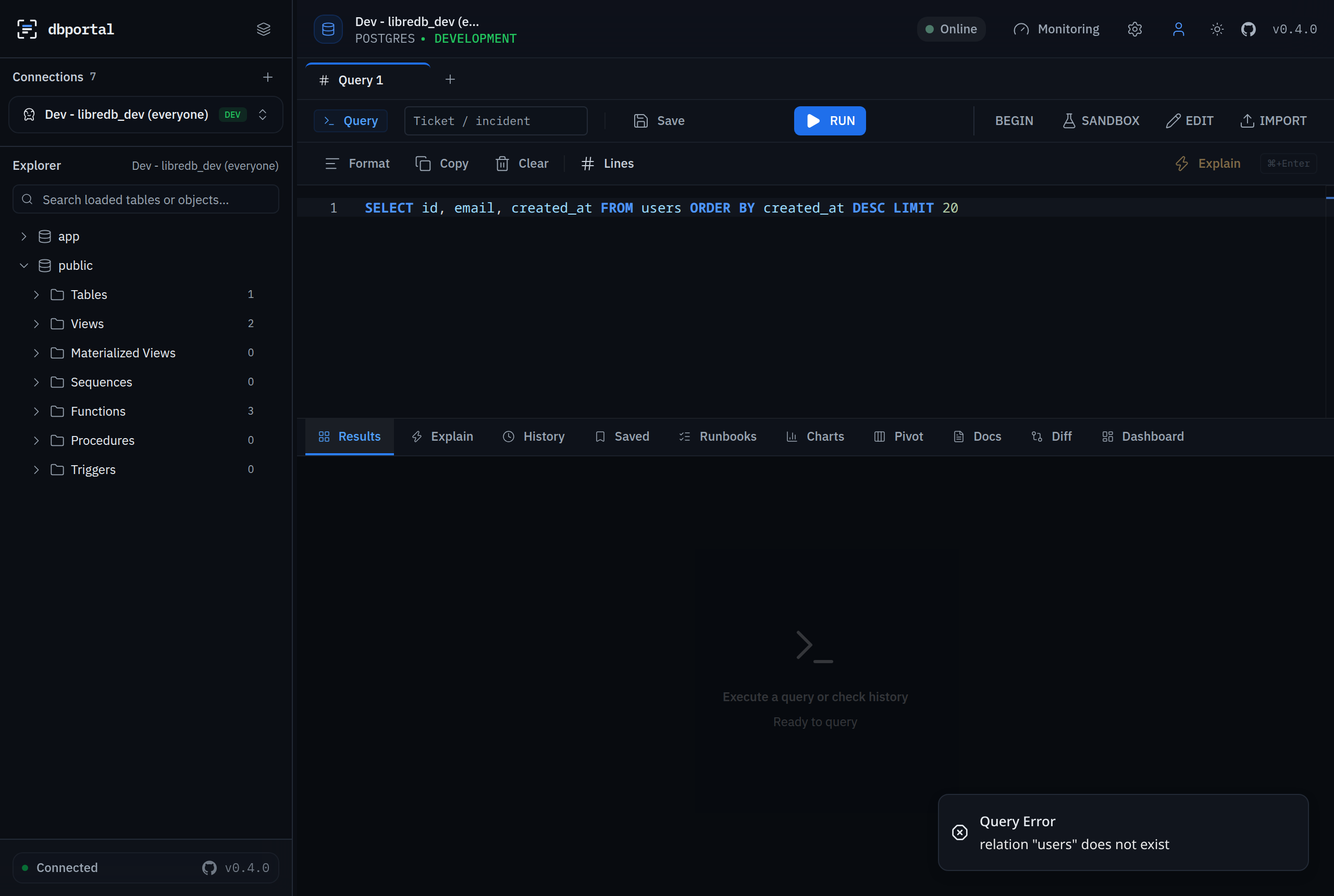Collapse the public schema
The image size is (1334, 896).
24,265
